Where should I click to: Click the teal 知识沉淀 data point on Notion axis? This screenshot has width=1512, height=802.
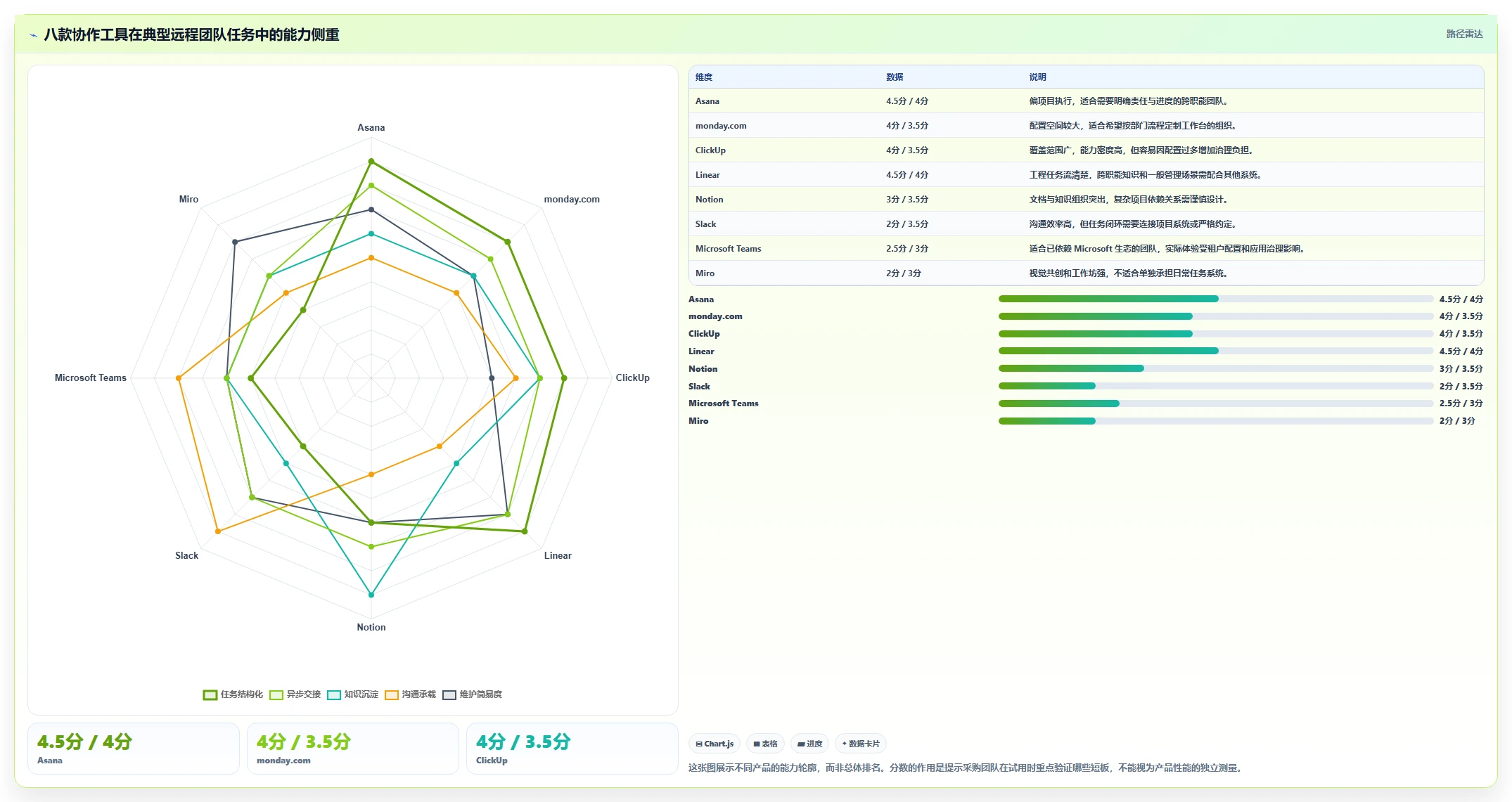pos(371,595)
